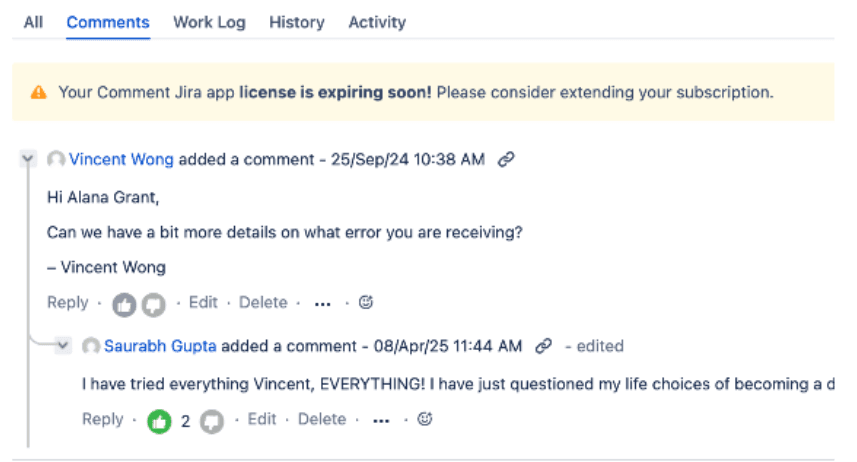Toggle the green thumbs up on Saurabh's reply
Viewport: 857px width, 462px height.
159,421
